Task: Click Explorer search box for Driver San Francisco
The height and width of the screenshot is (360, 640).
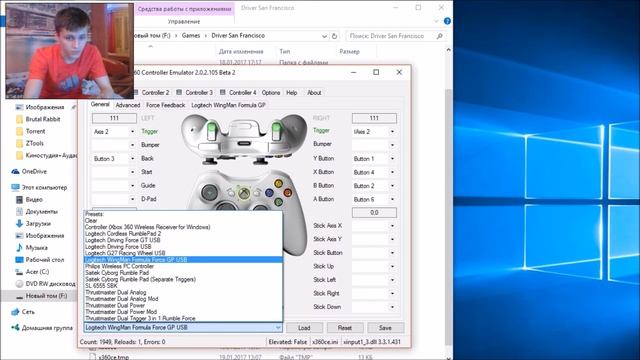Action: pyautogui.click(x=395, y=36)
